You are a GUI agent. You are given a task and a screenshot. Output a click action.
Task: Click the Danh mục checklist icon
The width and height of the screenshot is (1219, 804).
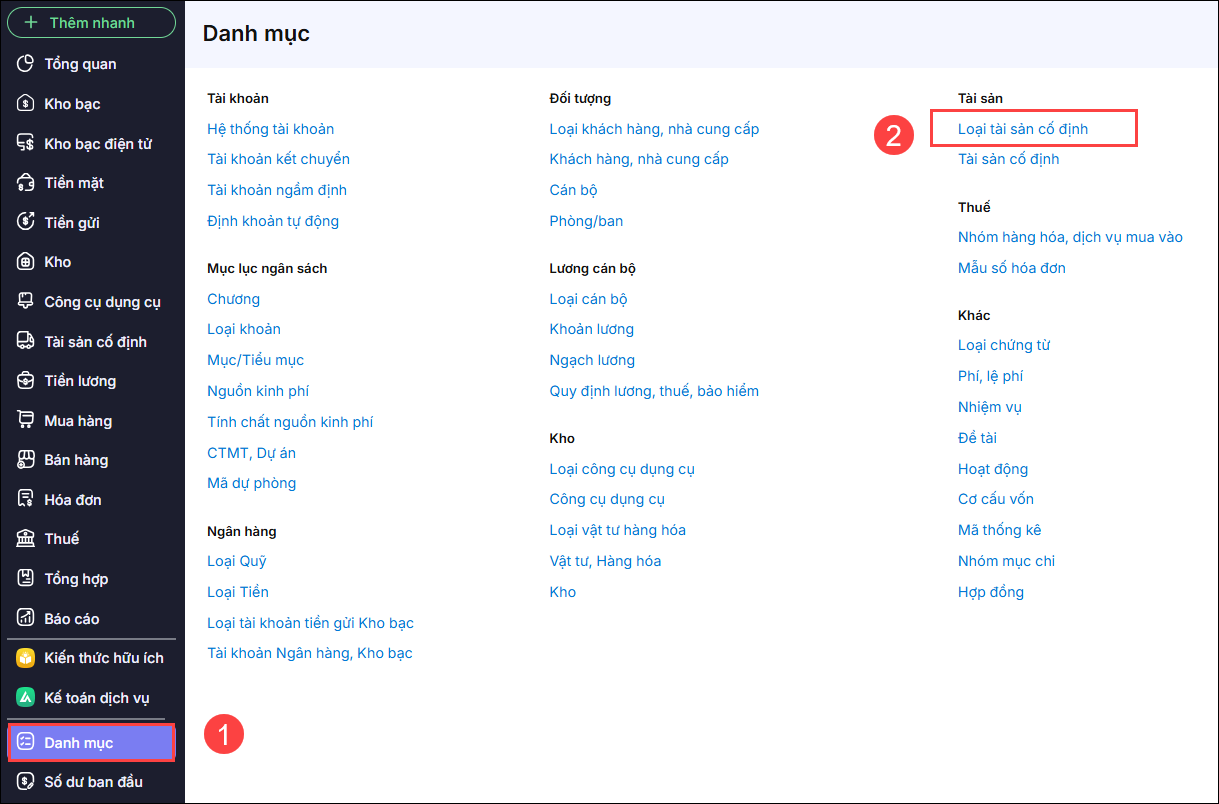coord(26,743)
